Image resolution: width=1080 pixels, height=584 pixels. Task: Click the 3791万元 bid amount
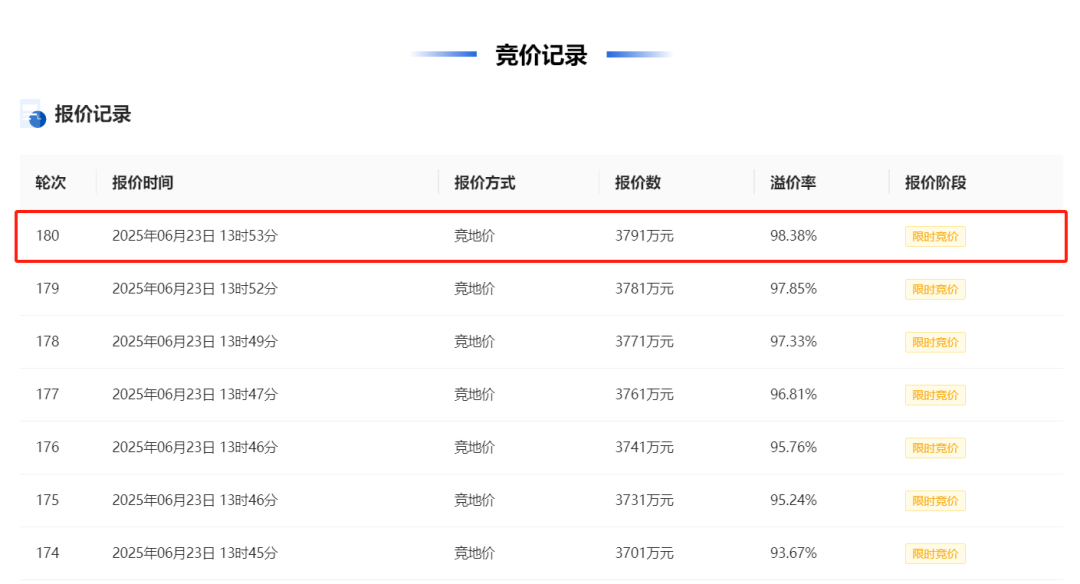644,236
